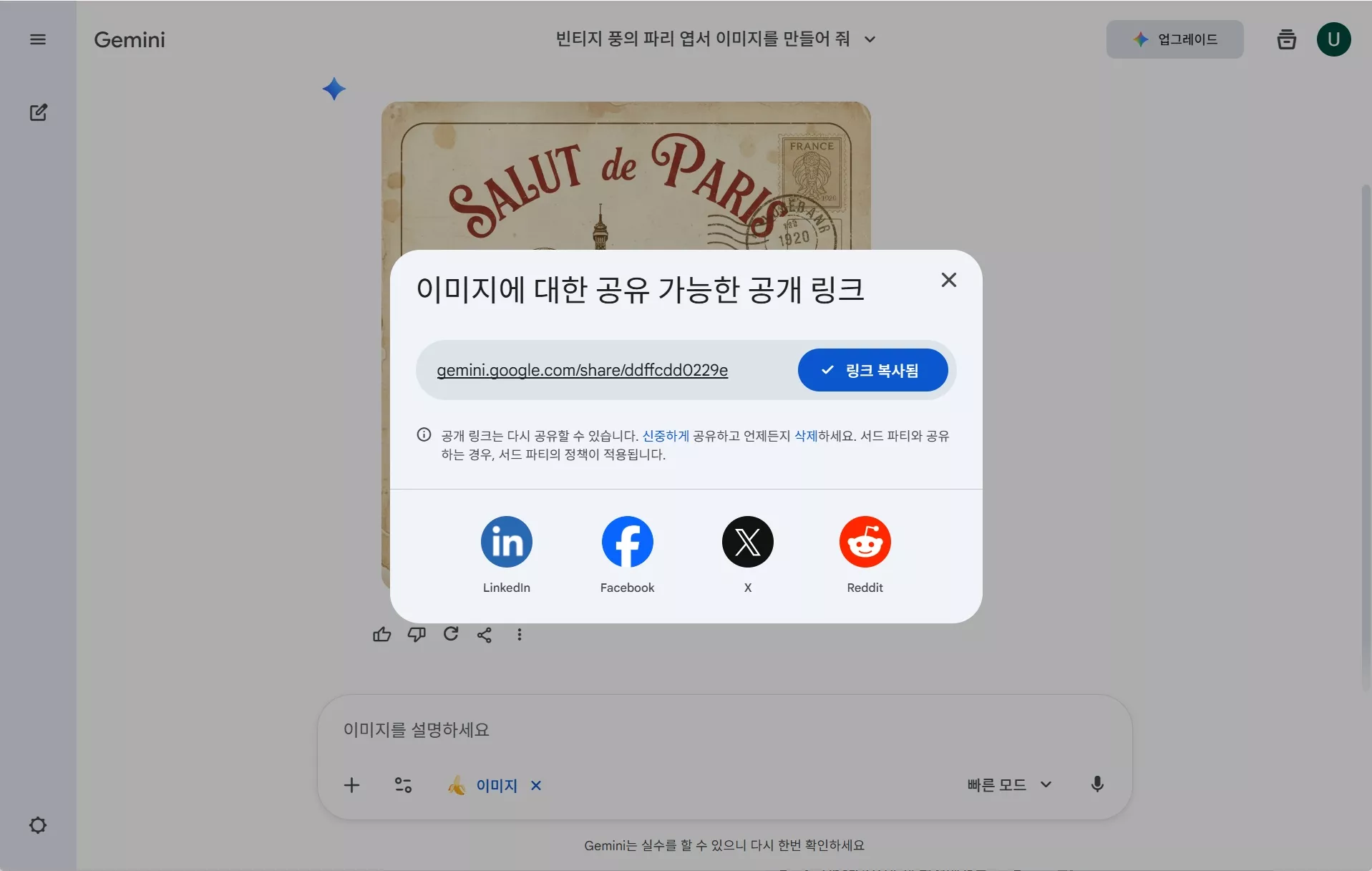
Task: Expand the conversation title dropdown
Action: pos(870,39)
